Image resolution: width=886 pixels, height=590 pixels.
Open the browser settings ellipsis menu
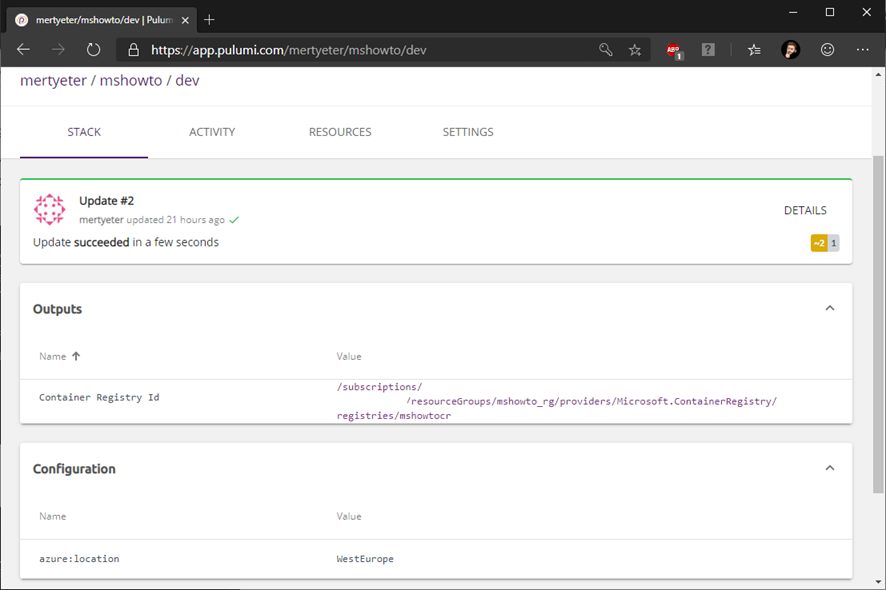click(x=863, y=50)
